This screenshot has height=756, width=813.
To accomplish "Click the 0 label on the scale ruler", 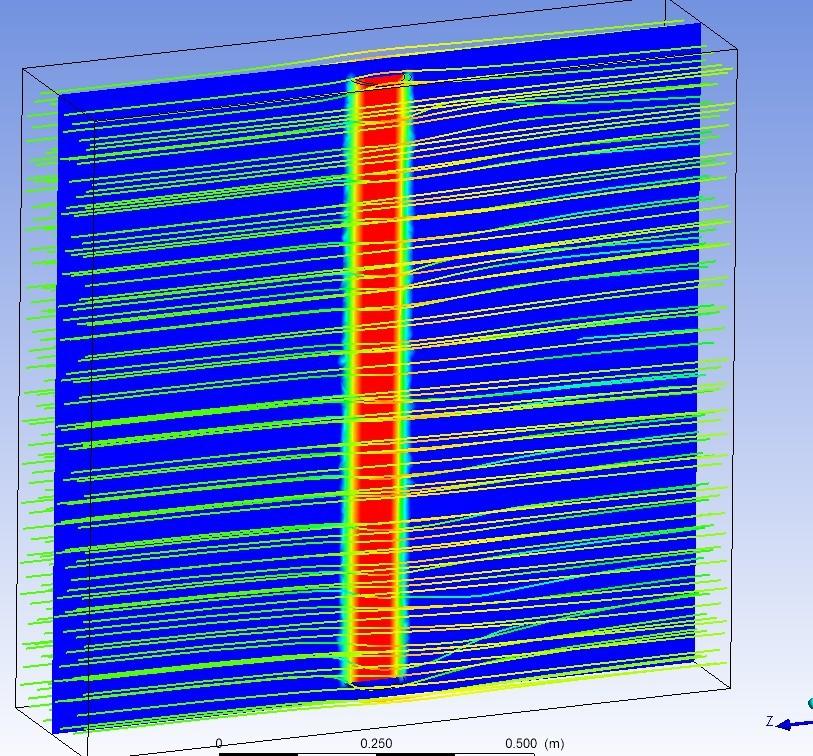I will (x=219, y=744).
